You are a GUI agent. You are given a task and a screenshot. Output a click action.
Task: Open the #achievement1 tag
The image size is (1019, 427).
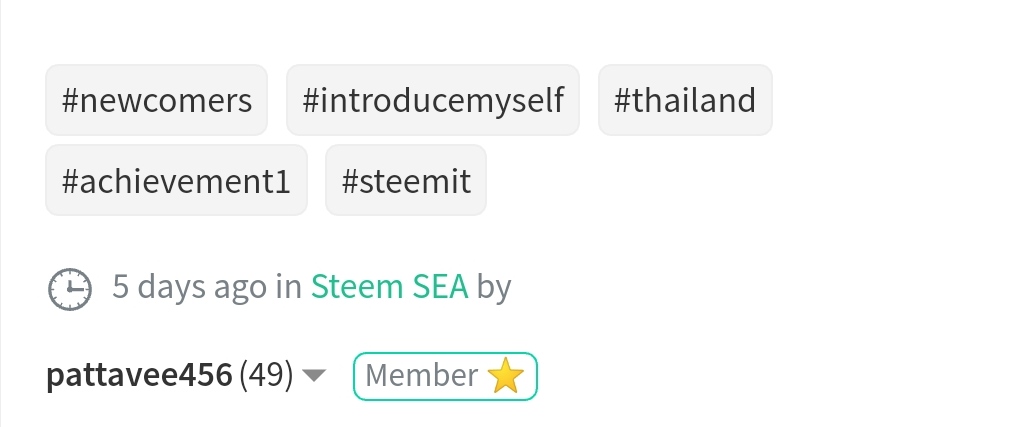(176, 180)
